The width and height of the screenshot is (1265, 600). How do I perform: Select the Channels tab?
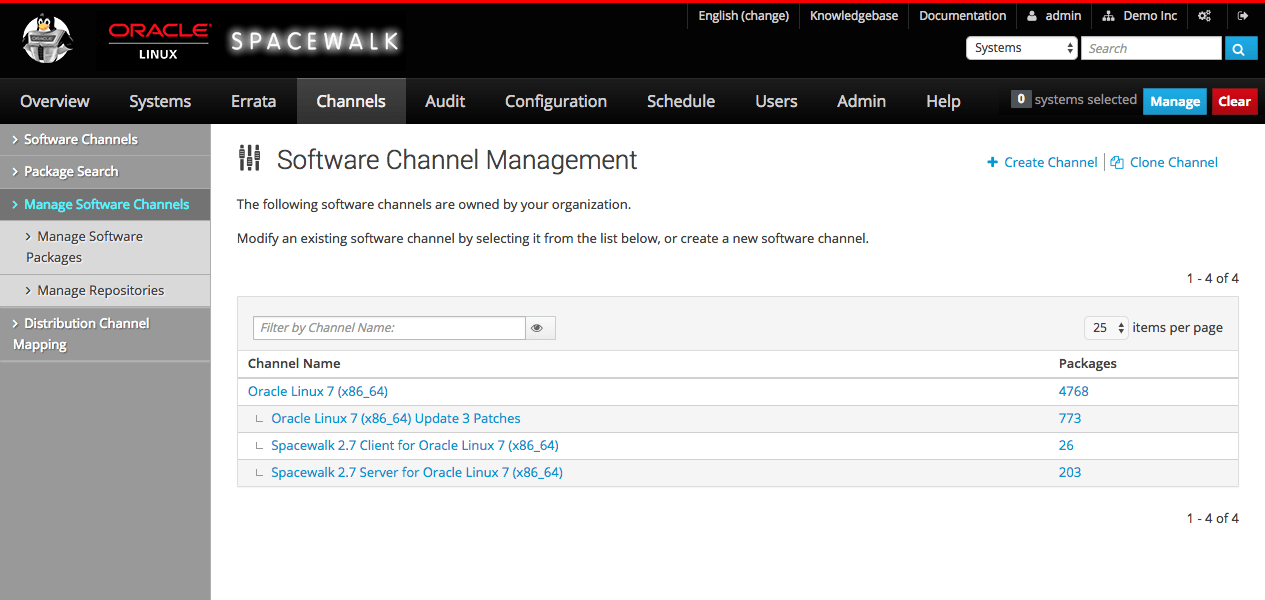(351, 101)
